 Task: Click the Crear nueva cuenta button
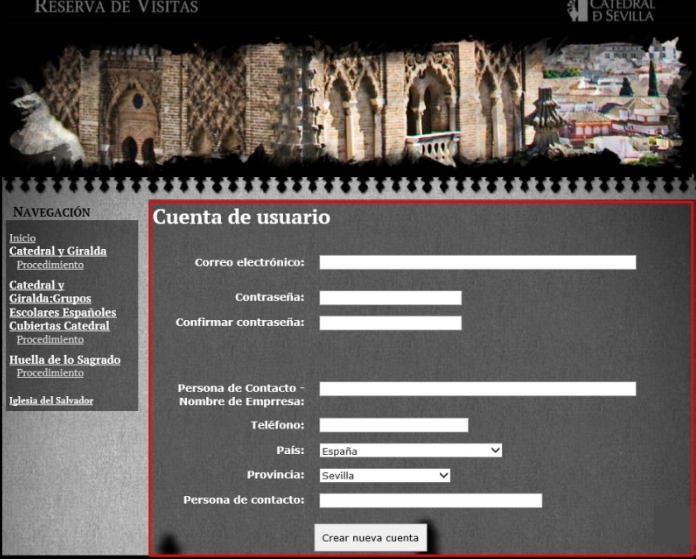(x=370, y=538)
